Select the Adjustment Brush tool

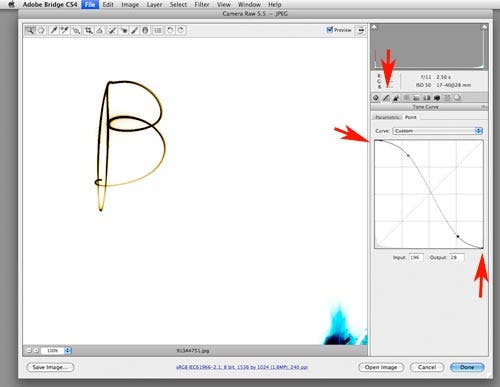coord(135,30)
